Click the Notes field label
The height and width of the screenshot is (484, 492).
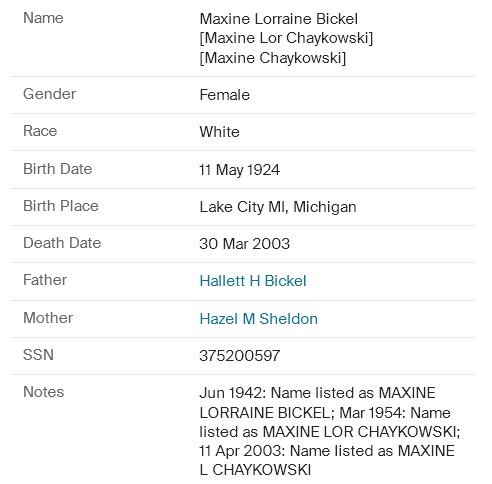click(x=43, y=392)
